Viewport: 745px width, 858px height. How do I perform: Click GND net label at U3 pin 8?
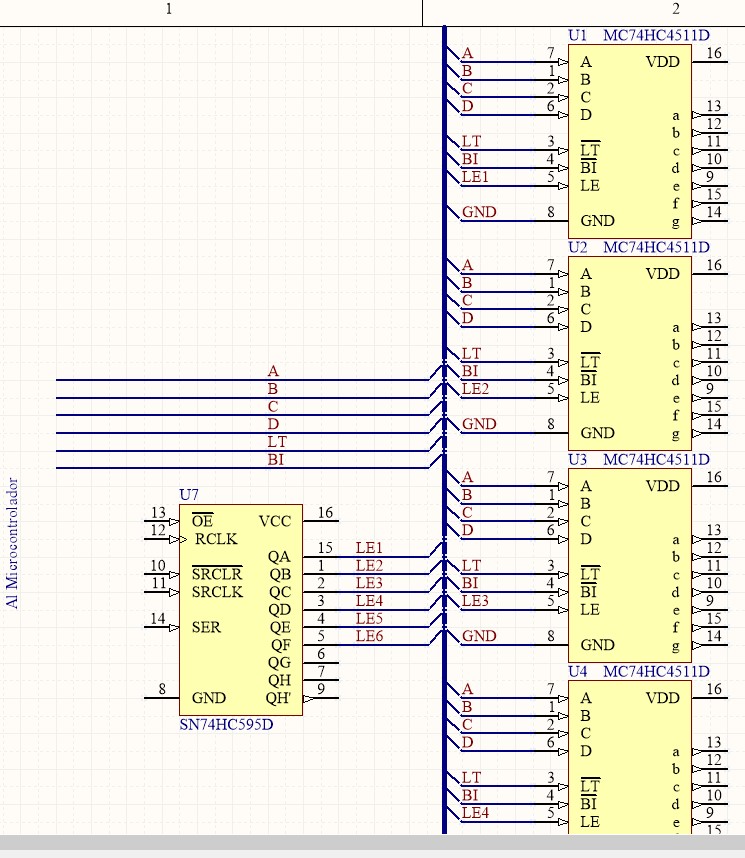pyautogui.click(x=479, y=636)
